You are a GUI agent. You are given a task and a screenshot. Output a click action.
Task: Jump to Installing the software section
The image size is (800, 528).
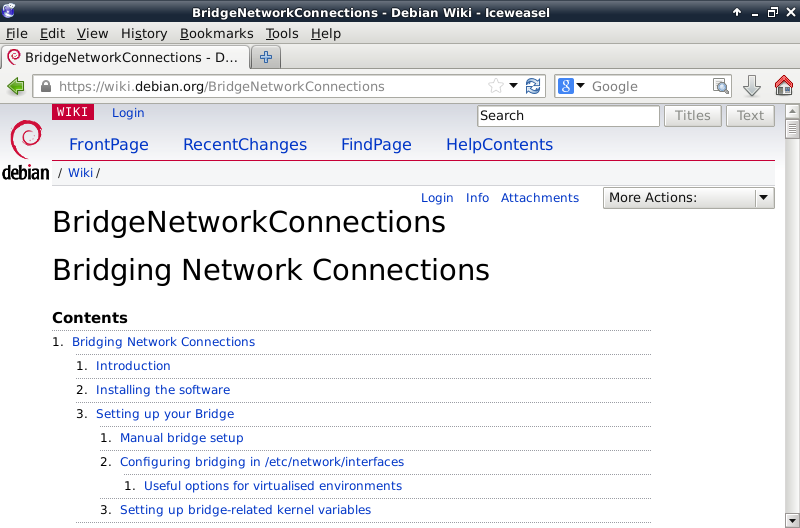click(163, 390)
